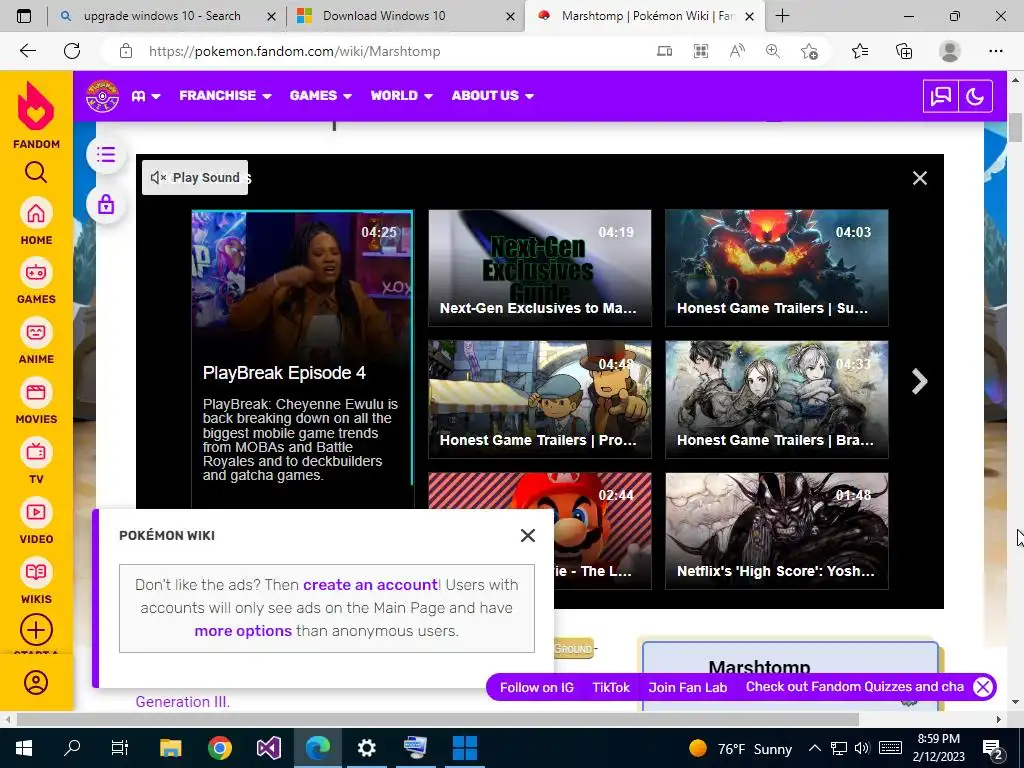
Task: Open Chrome from the taskbar
Action: (x=220, y=748)
